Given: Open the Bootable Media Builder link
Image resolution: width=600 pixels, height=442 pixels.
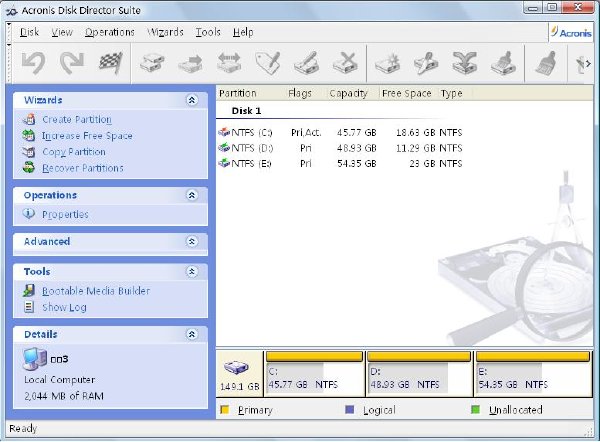Looking at the screenshot, I should pyautogui.click(x=96, y=291).
